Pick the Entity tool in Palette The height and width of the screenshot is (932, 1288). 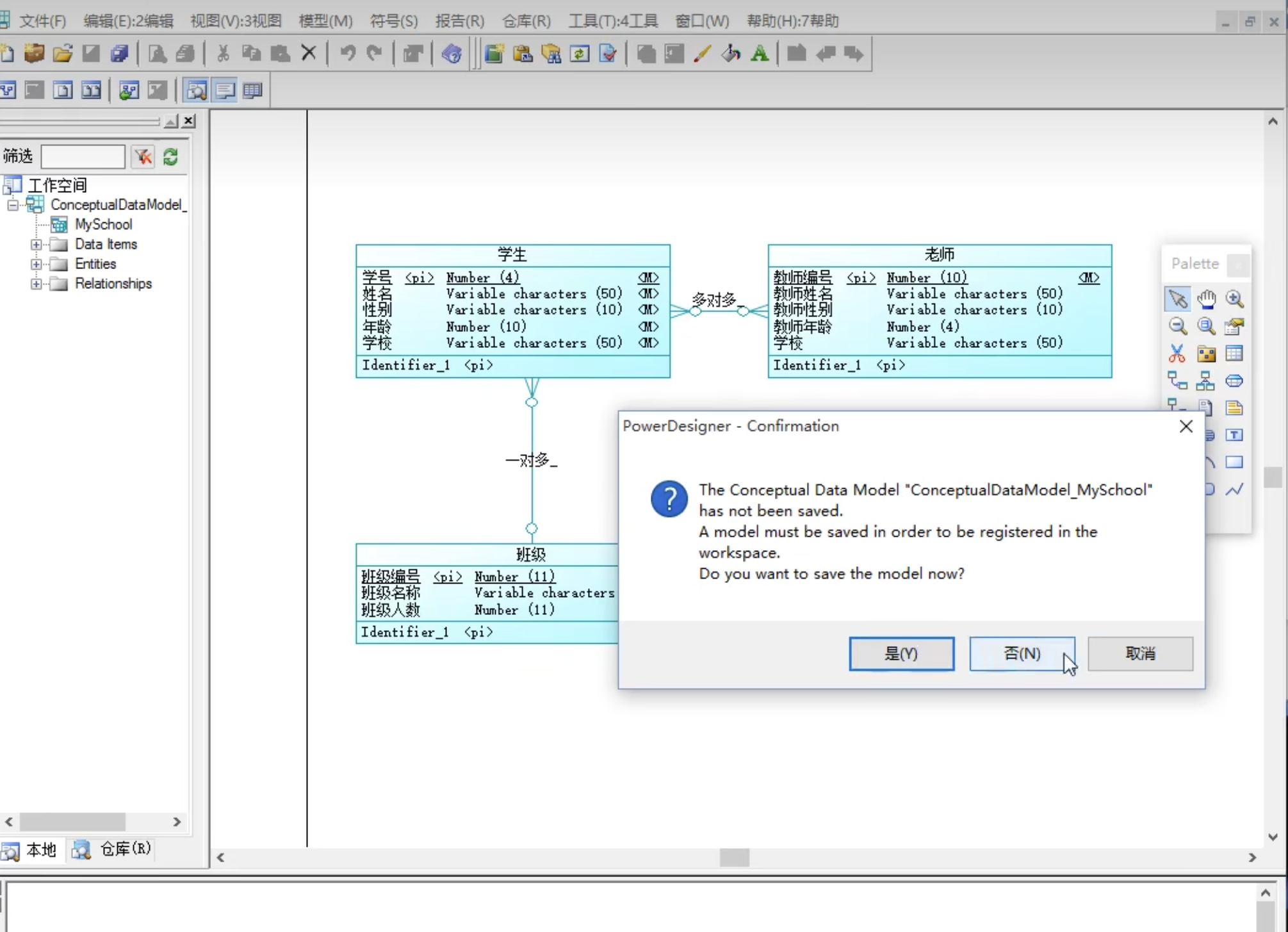click(1234, 354)
